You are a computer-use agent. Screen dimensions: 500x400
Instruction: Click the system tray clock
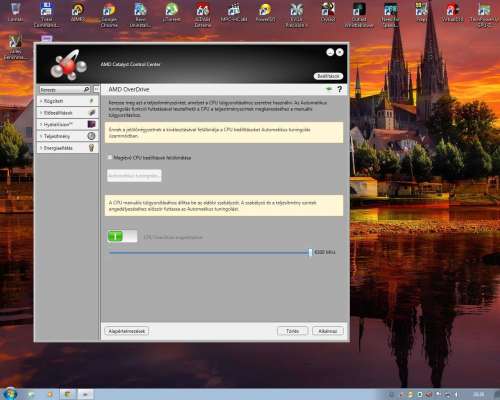point(479,395)
